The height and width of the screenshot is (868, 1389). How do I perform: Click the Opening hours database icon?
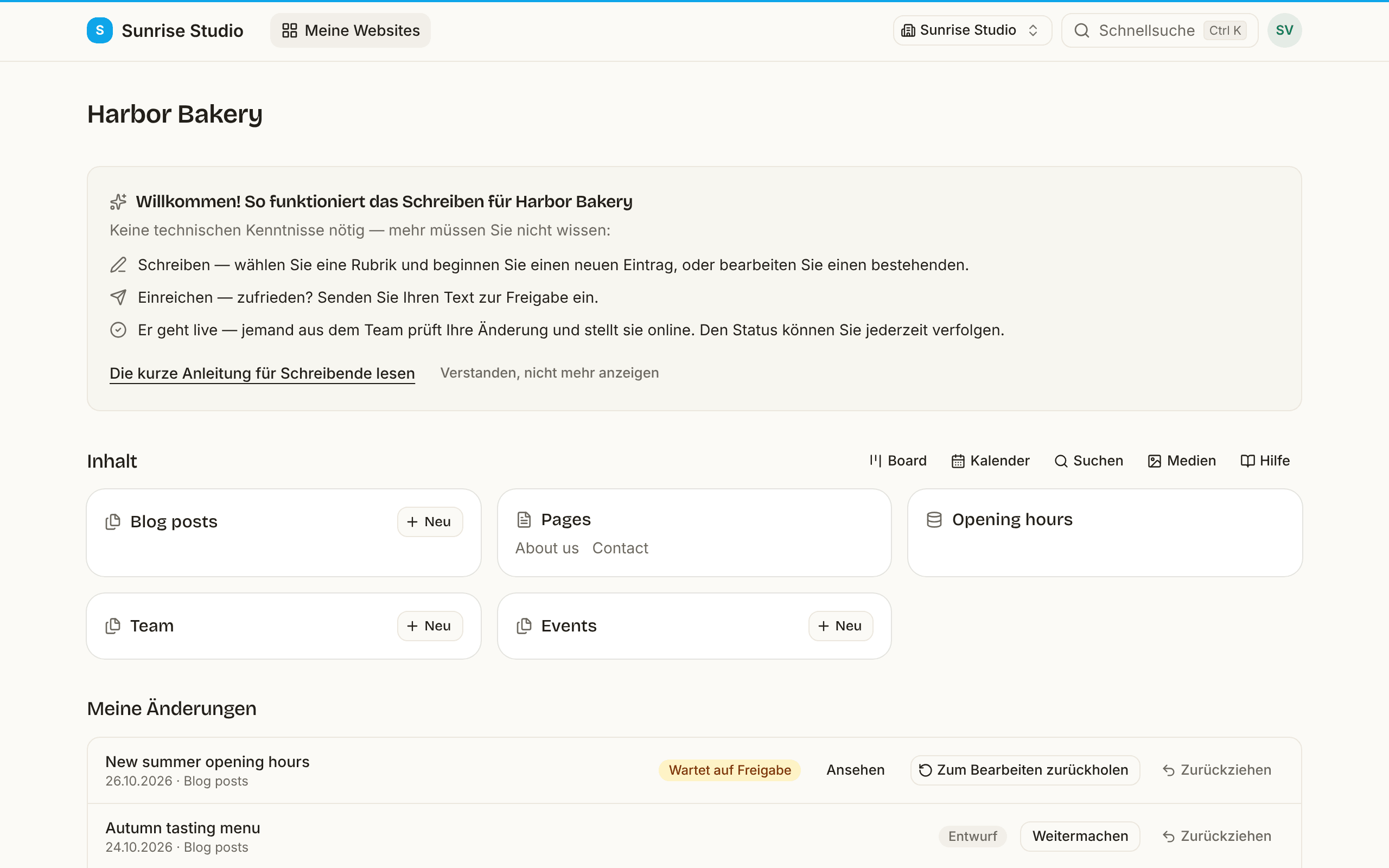pyautogui.click(x=934, y=520)
